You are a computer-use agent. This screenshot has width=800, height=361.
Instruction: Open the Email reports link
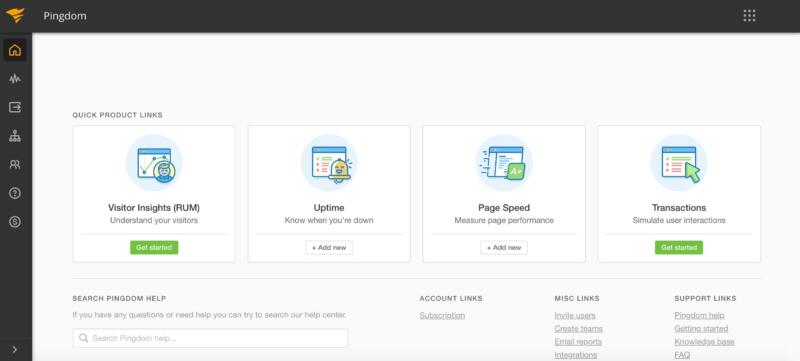578,342
